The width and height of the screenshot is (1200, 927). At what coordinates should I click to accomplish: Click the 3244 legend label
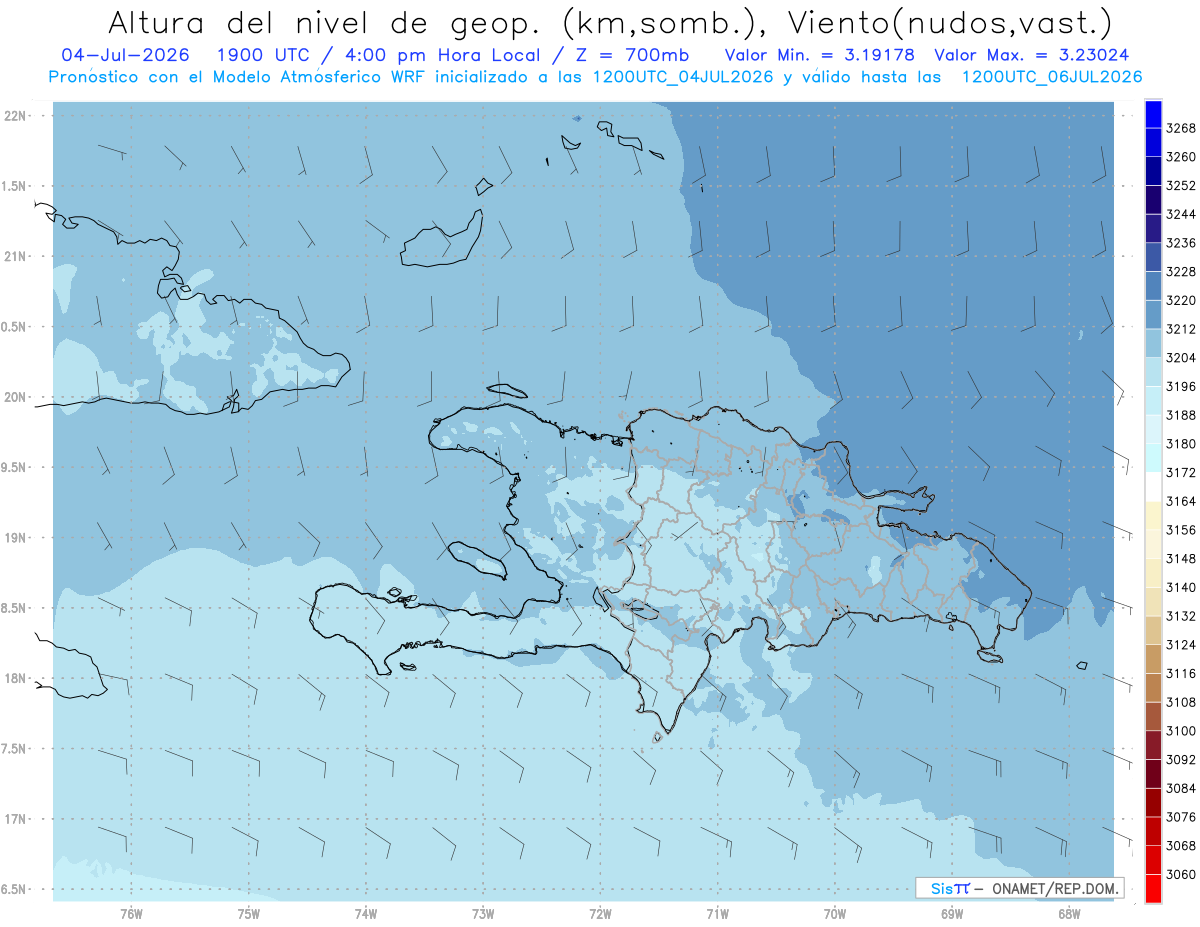click(1181, 214)
